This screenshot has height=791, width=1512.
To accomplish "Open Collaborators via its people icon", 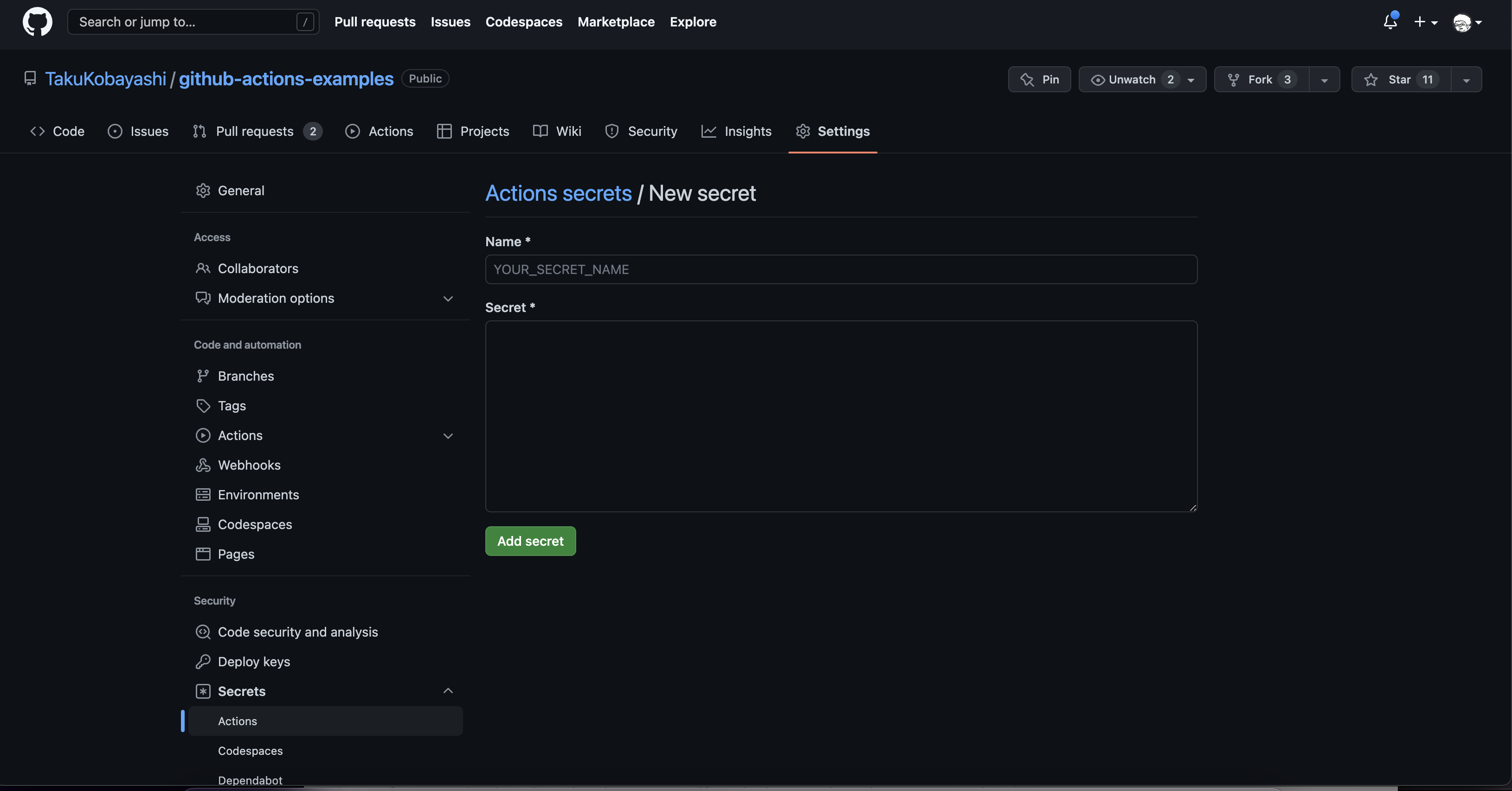I will point(202,268).
